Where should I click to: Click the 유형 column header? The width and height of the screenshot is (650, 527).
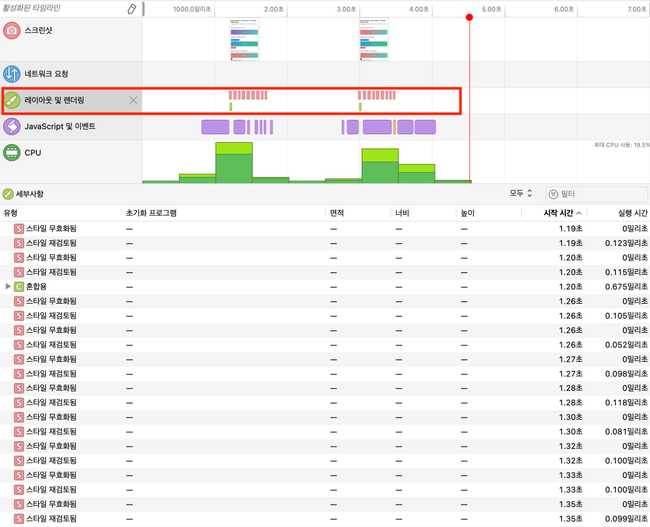pos(11,213)
